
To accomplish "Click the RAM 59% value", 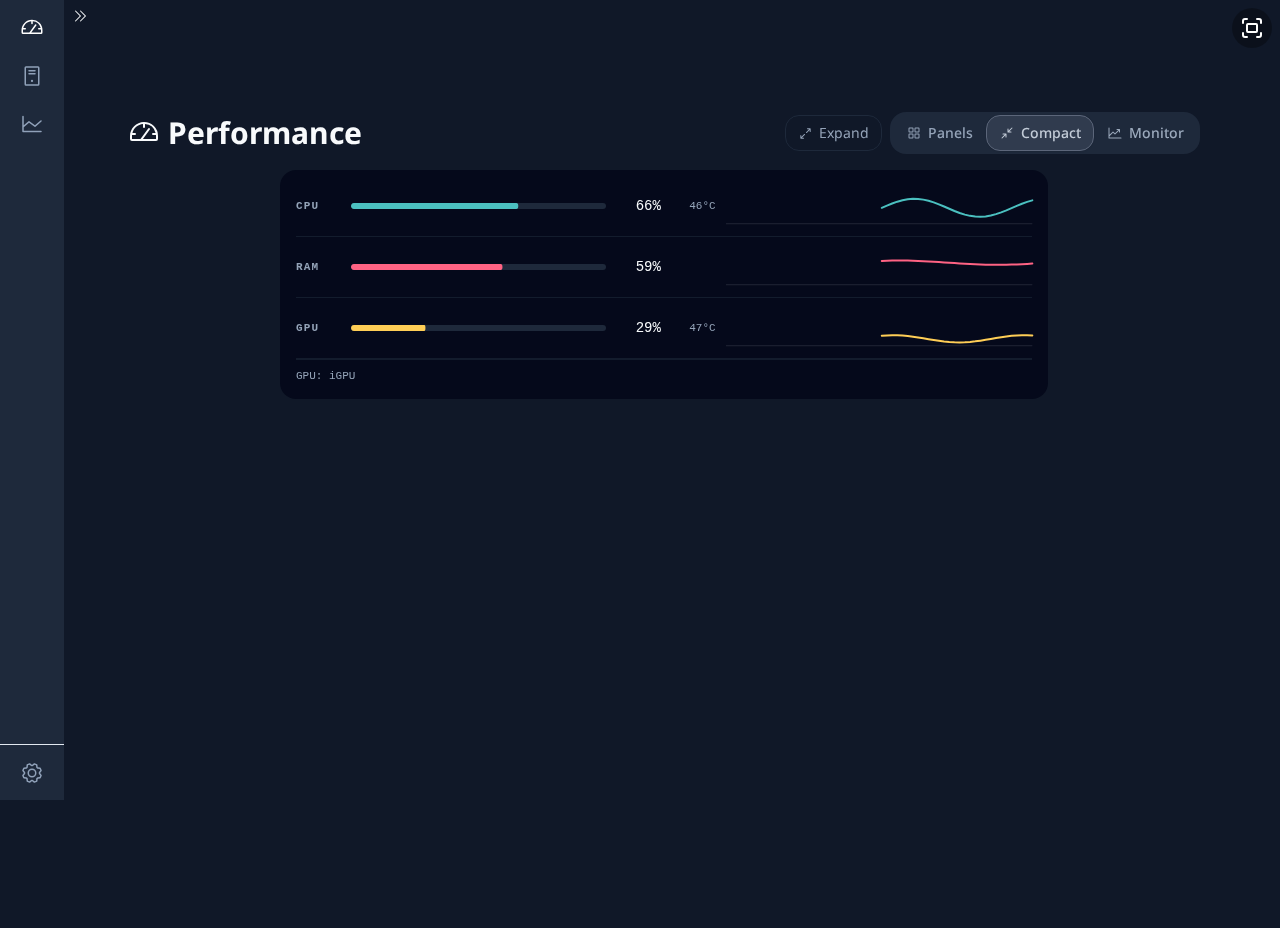I will pyautogui.click(x=648, y=267).
